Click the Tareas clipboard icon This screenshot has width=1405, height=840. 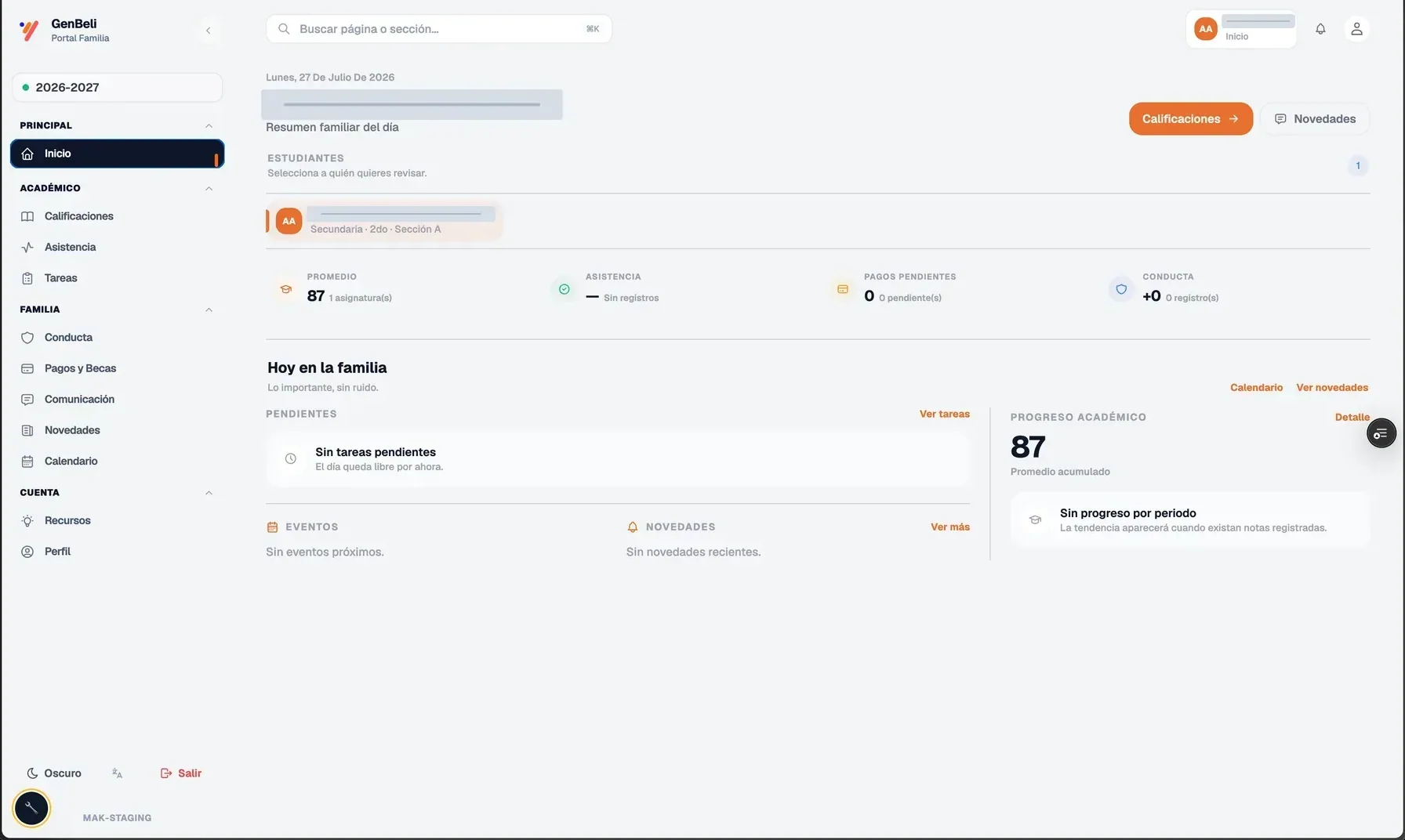coord(27,278)
